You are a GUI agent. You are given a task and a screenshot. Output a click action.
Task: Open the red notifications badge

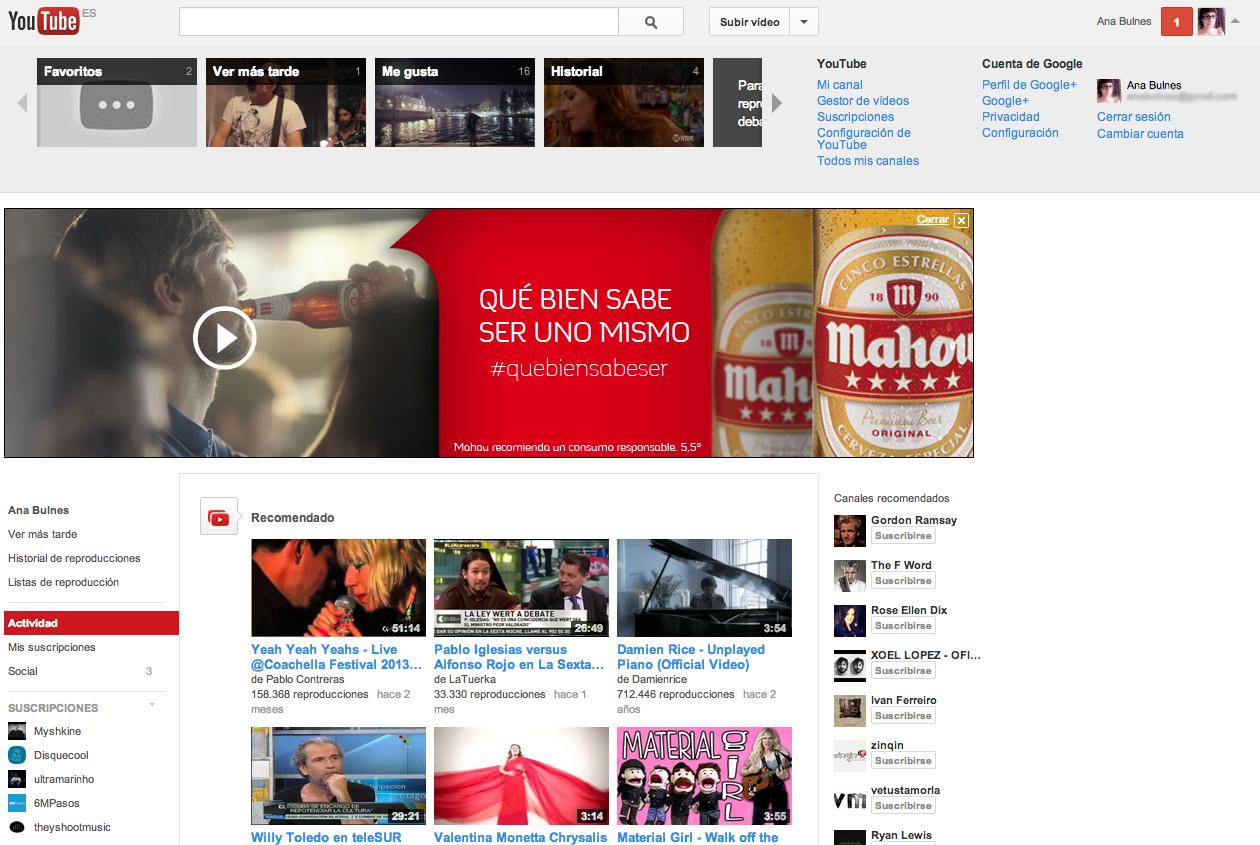point(1176,22)
